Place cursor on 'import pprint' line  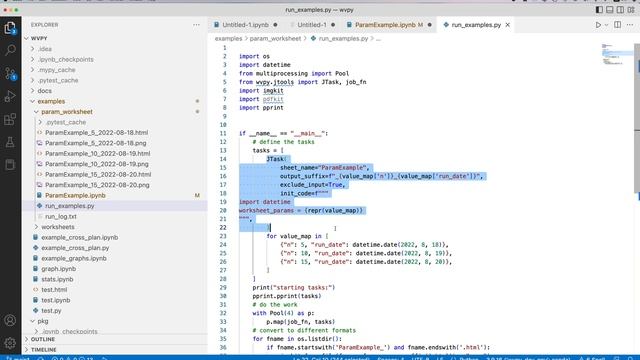coord(261,108)
